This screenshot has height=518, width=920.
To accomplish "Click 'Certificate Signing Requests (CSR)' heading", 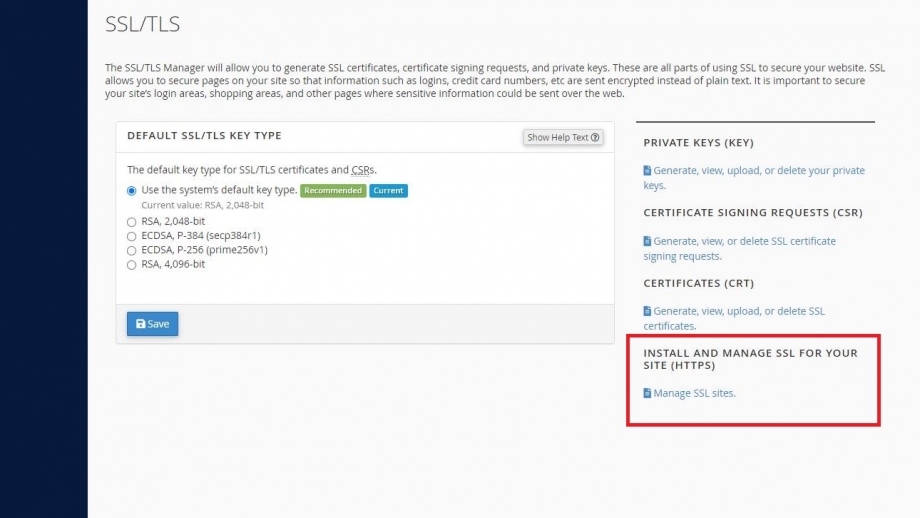I will coord(753,212).
